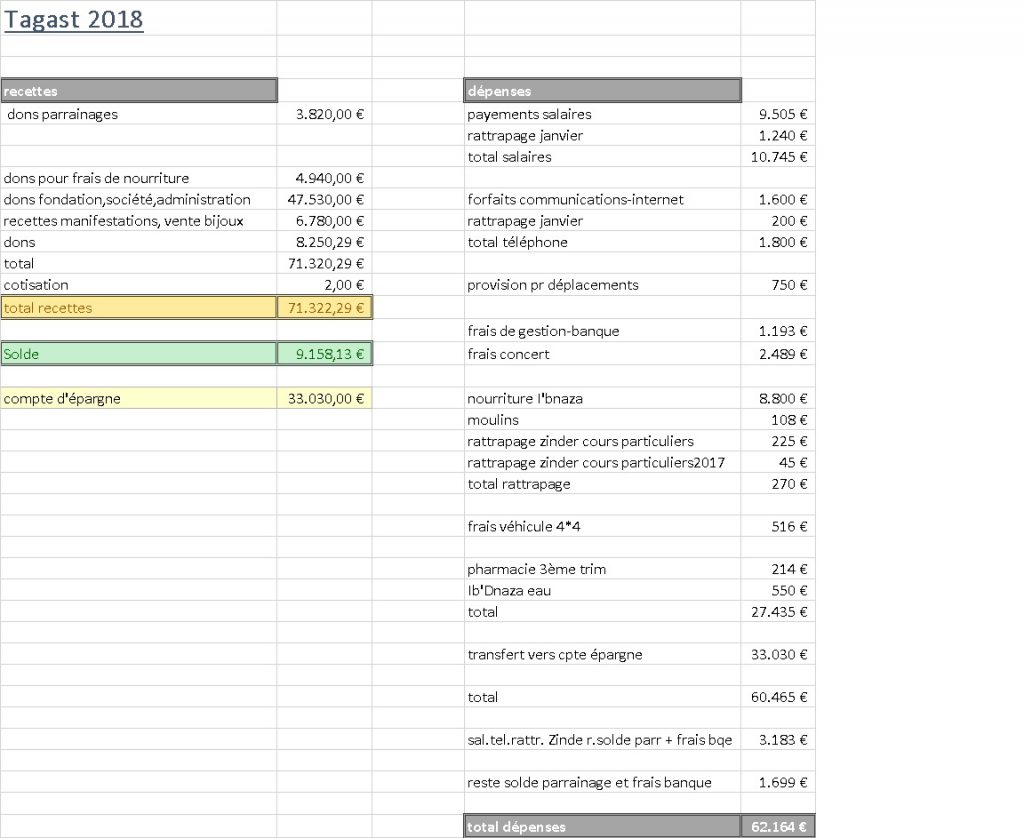Viewport: 1024px width, 838px height.
Task: Click 'frais de gestion-banque' label
Action: [543, 331]
